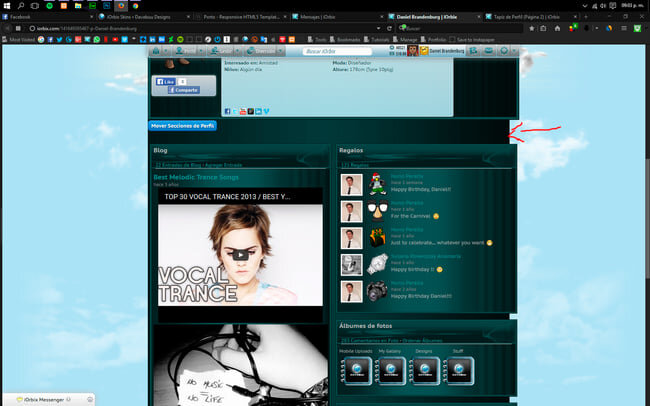
Task: Open the Stuff photo album
Action: 458,370
